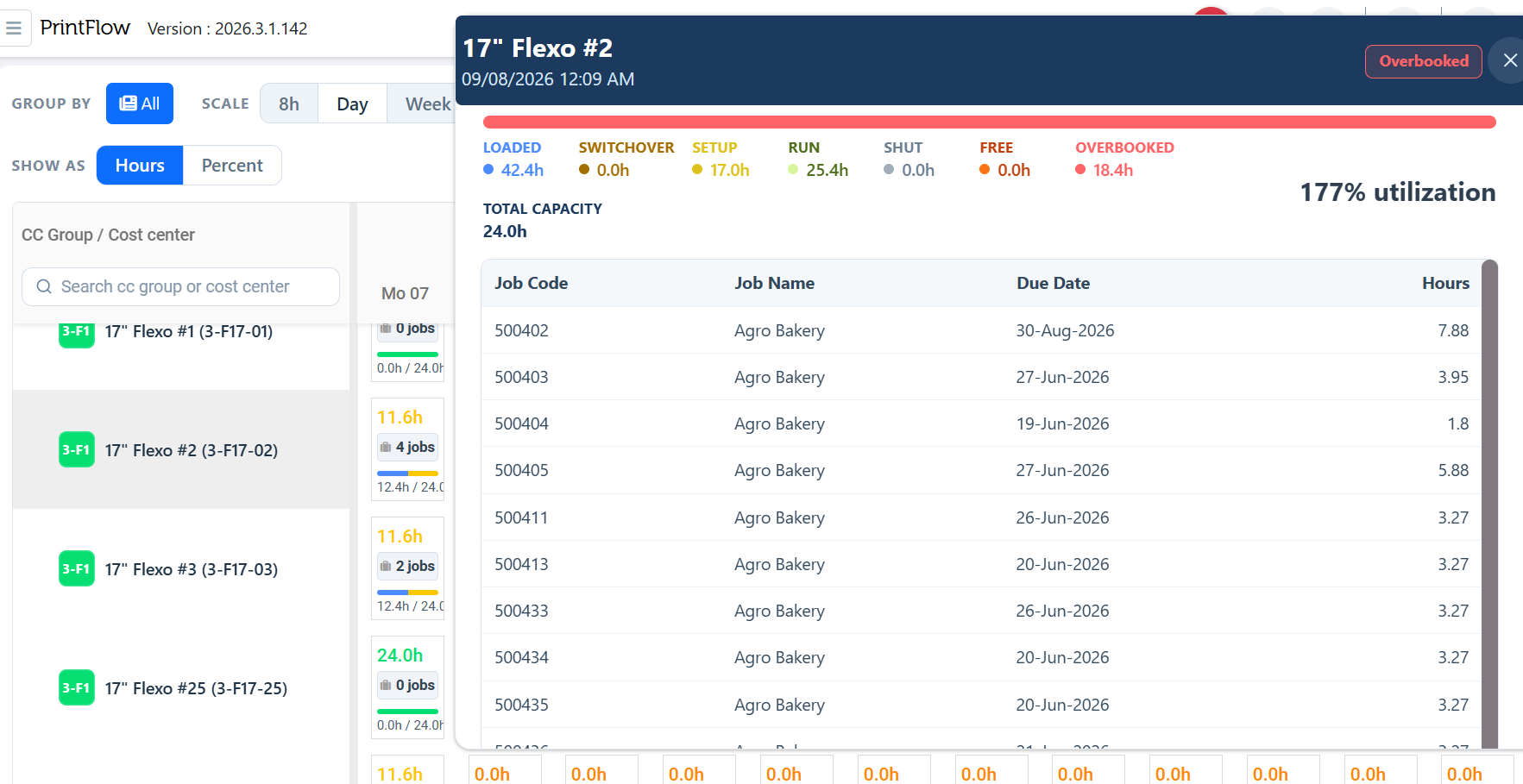Select the All group-by button
The height and width of the screenshot is (784, 1523).
[140, 103]
